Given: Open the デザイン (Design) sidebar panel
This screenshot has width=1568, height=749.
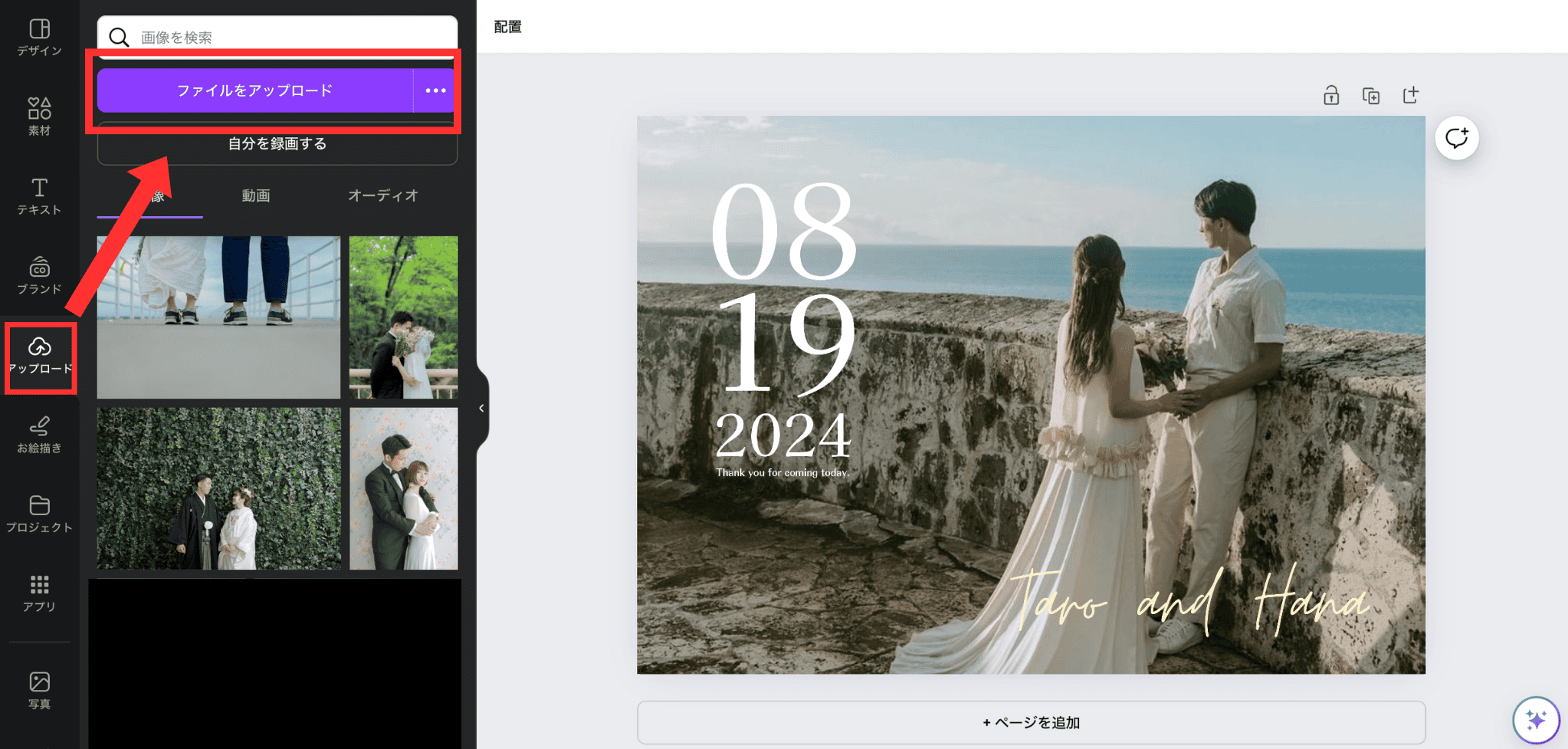Looking at the screenshot, I should (39, 37).
